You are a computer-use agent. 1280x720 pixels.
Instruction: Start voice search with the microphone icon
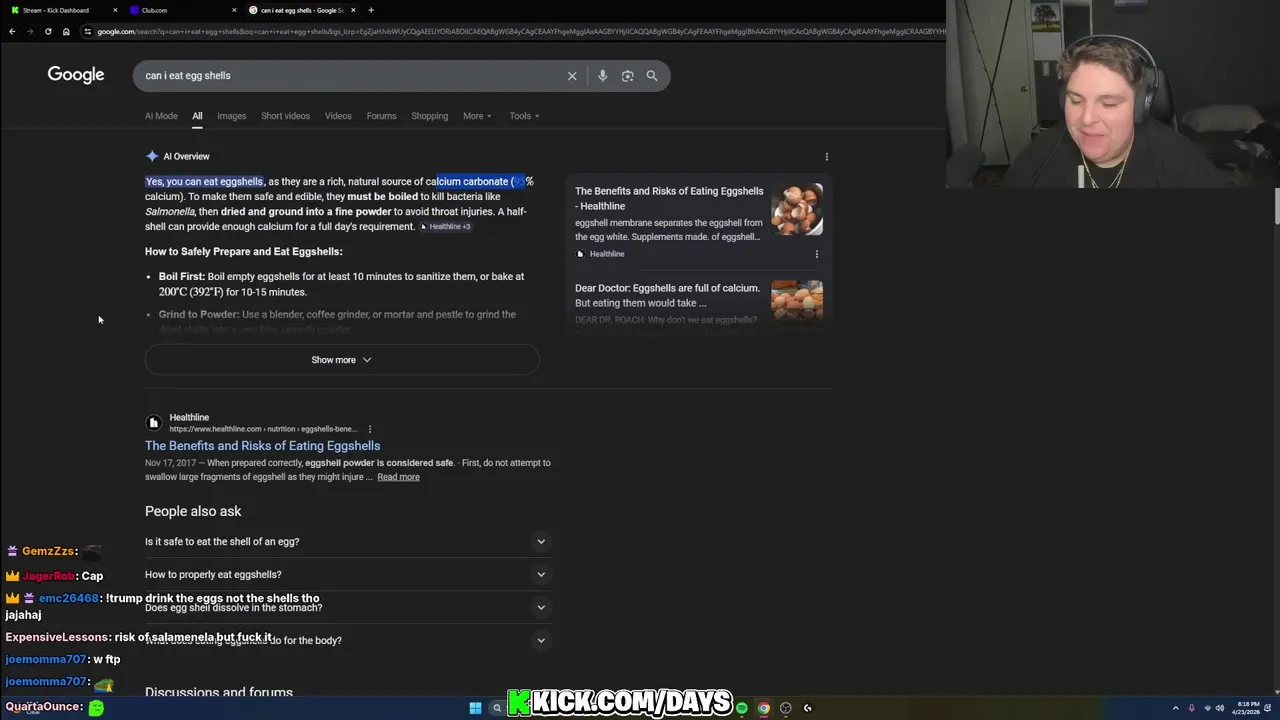click(602, 76)
